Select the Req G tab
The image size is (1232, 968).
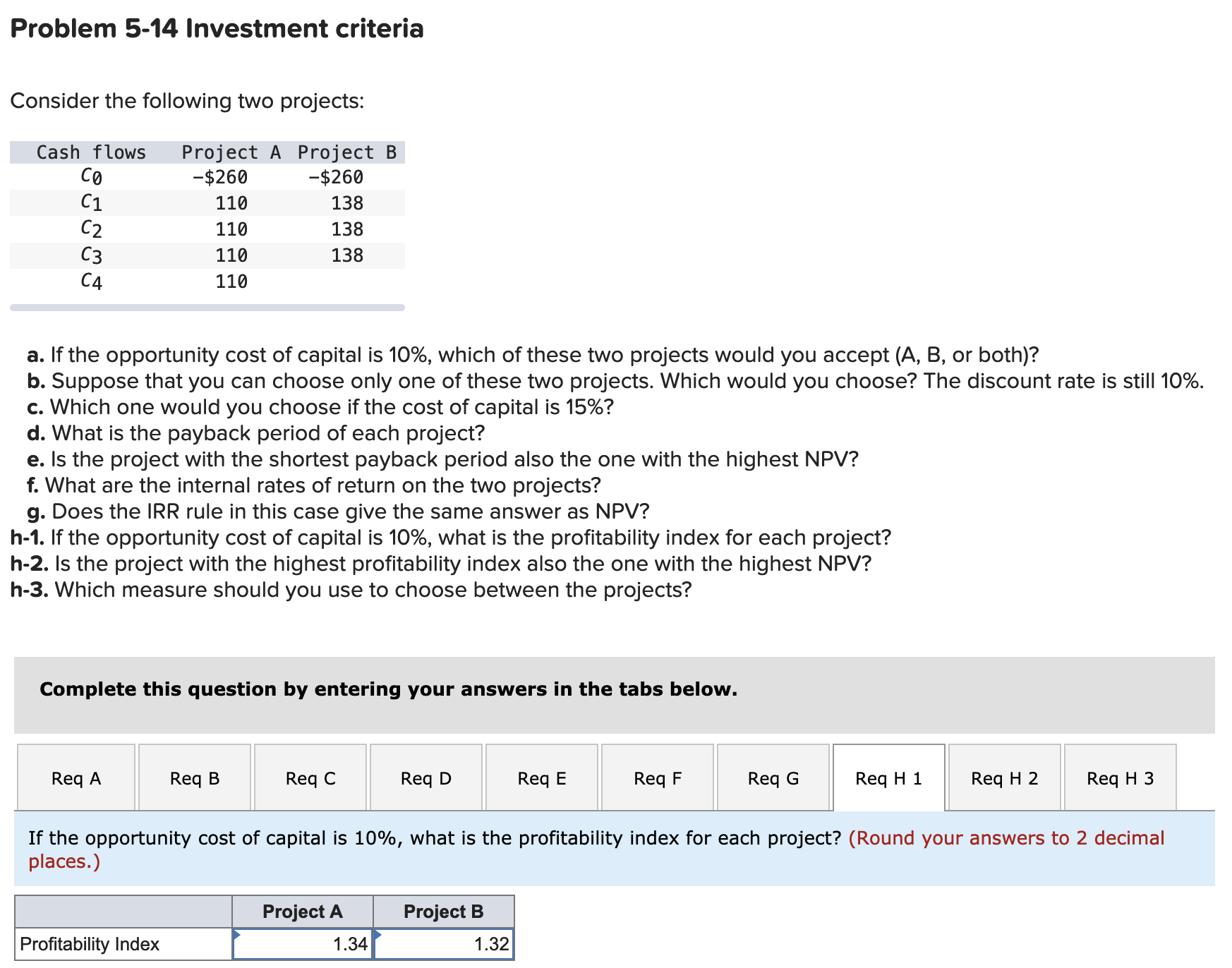point(773,778)
